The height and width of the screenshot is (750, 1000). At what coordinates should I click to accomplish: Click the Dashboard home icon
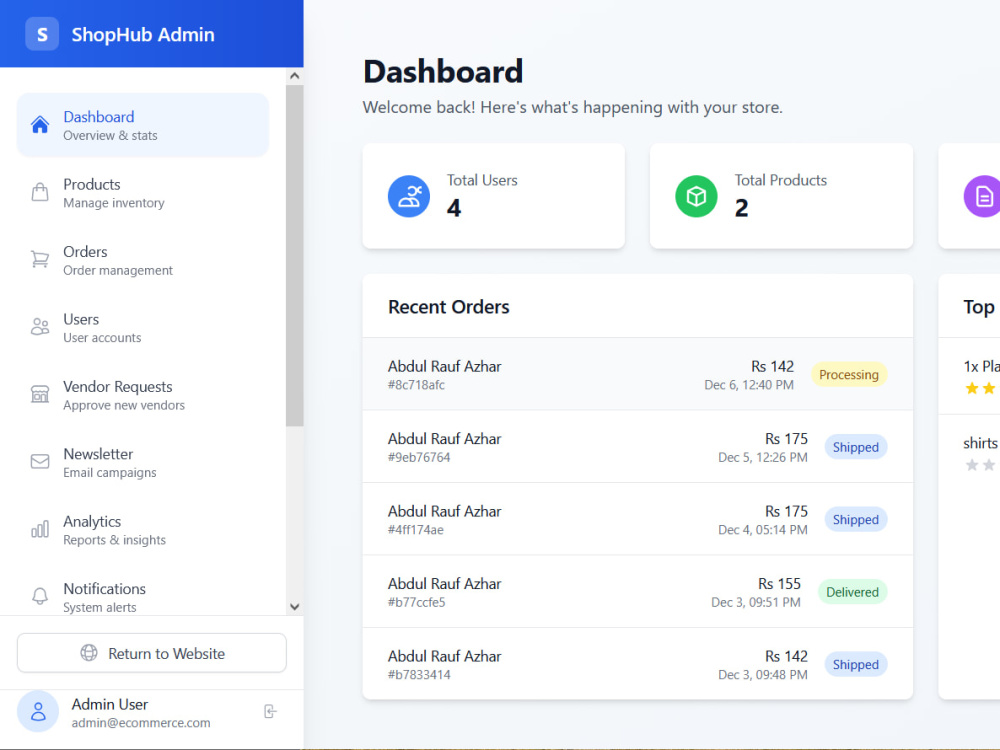click(x=40, y=125)
